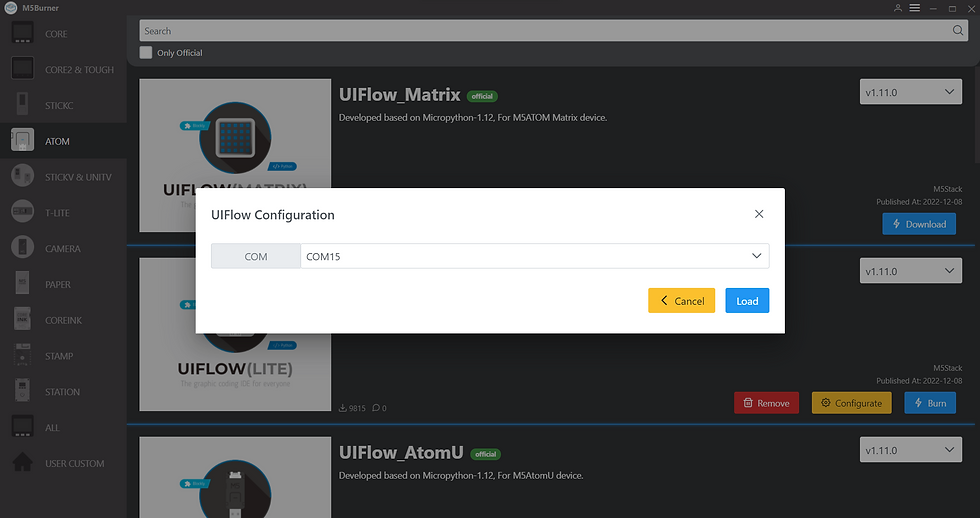Select the CORE device icon in sidebar
The height and width of the screenshot is (518, 980).
point(22,32)
